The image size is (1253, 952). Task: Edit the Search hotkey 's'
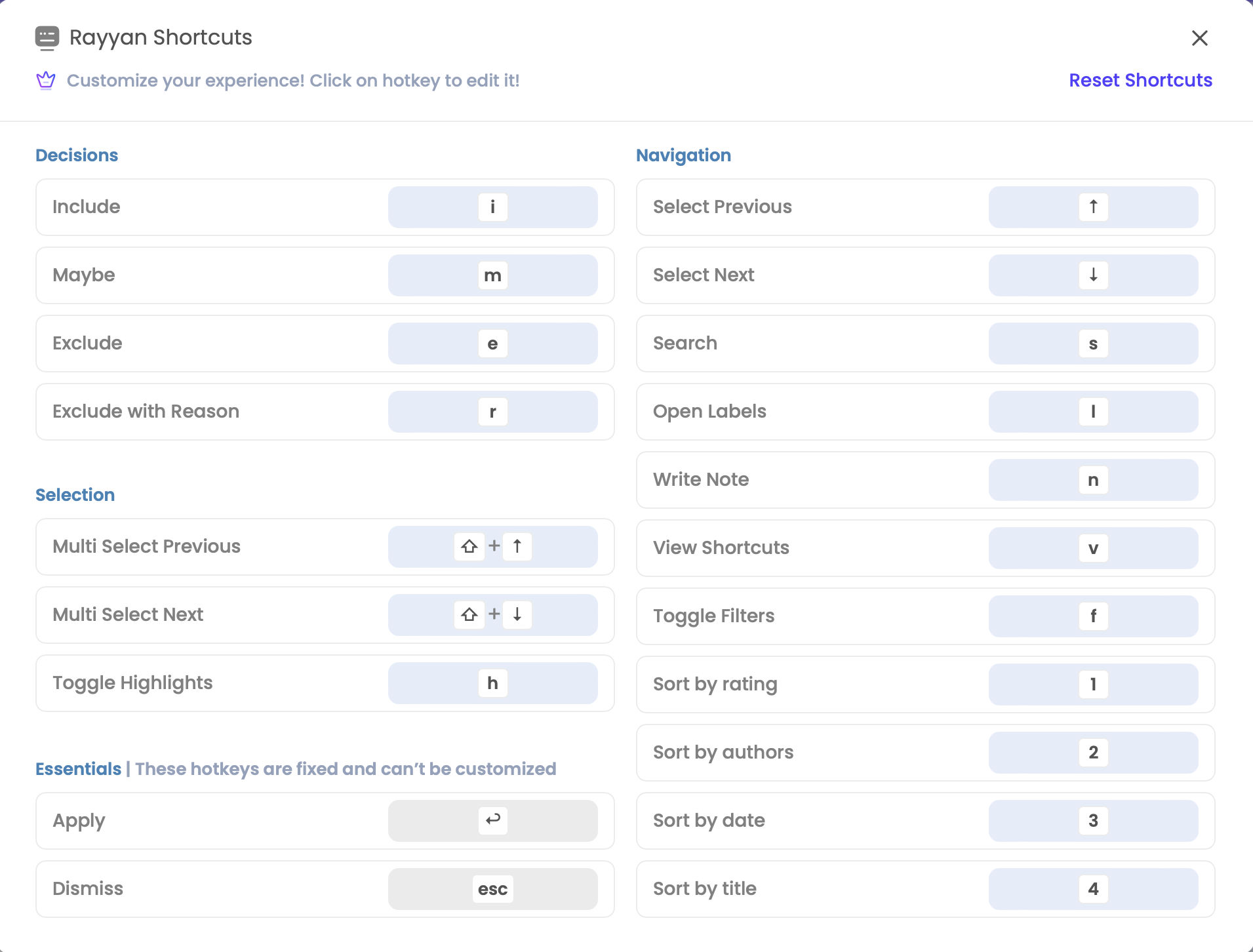[1093, 344]
